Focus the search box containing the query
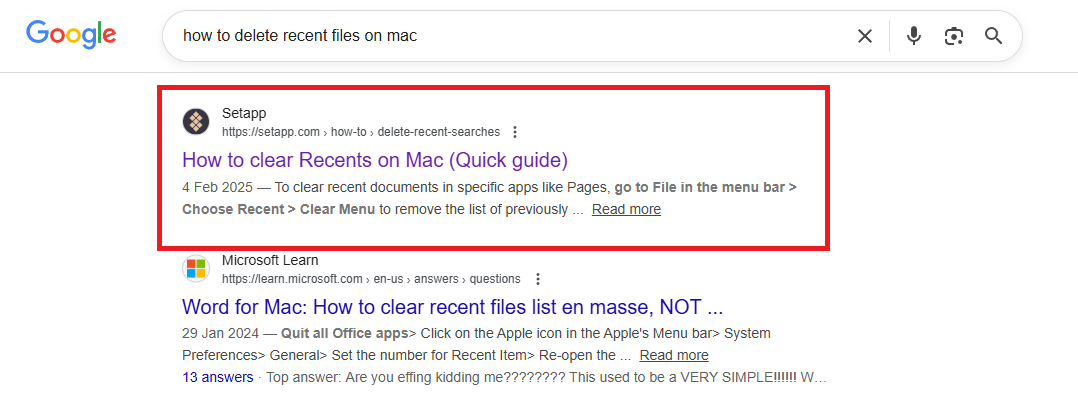This screenshot has height=411, width=1078. (x=500, y=36)
